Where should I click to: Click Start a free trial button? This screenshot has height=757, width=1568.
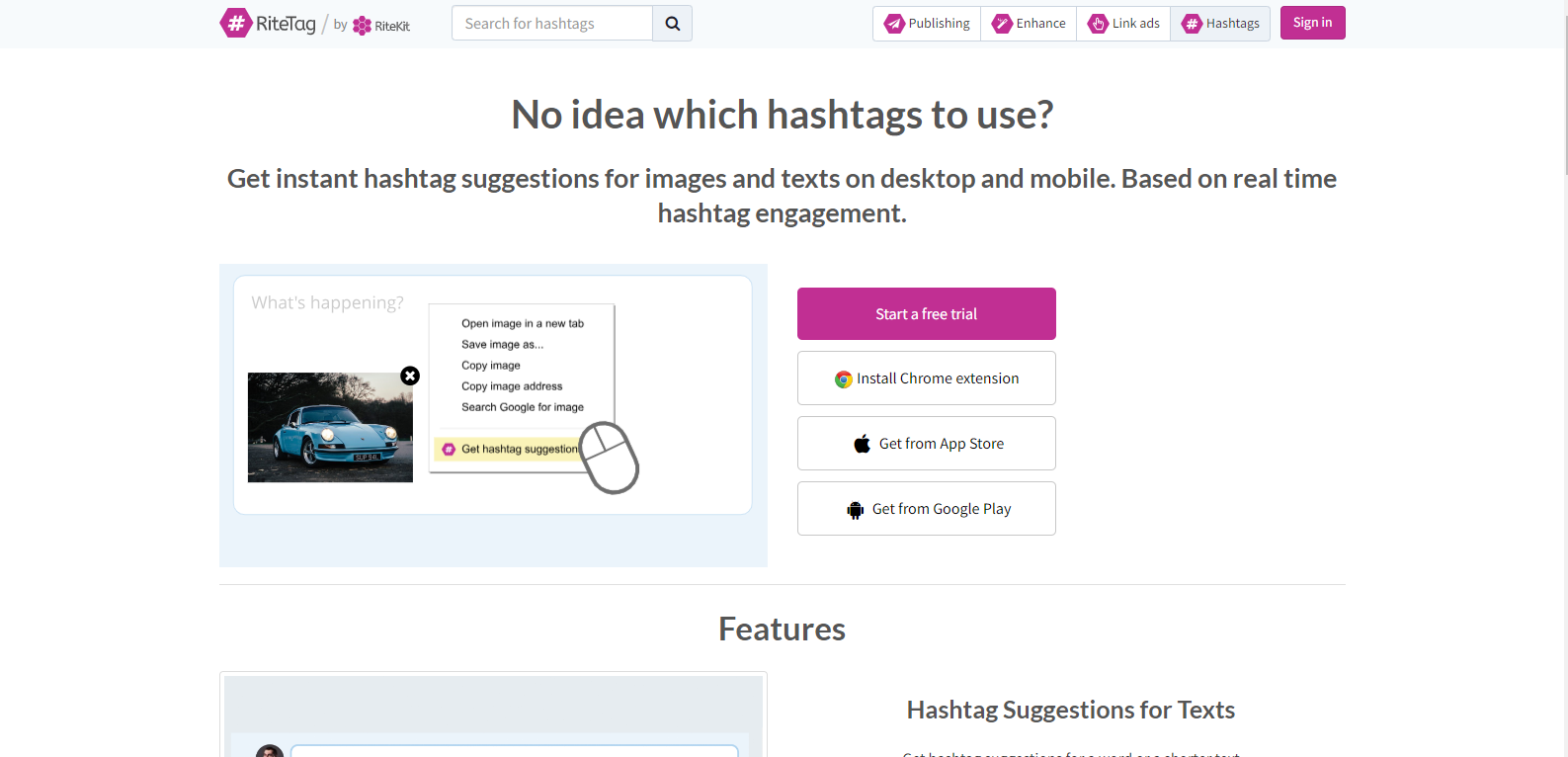pos(927,313)
